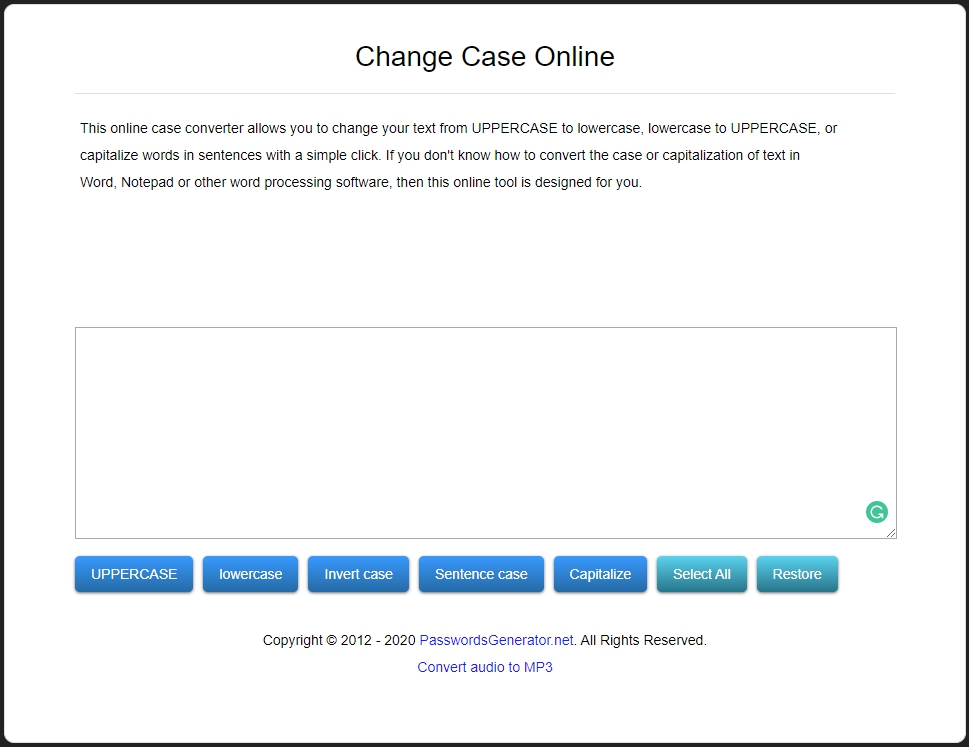Click the description line starting "capitalize words in sentences"
Screen dimensions: 969x747
click(x=440, y=156)
